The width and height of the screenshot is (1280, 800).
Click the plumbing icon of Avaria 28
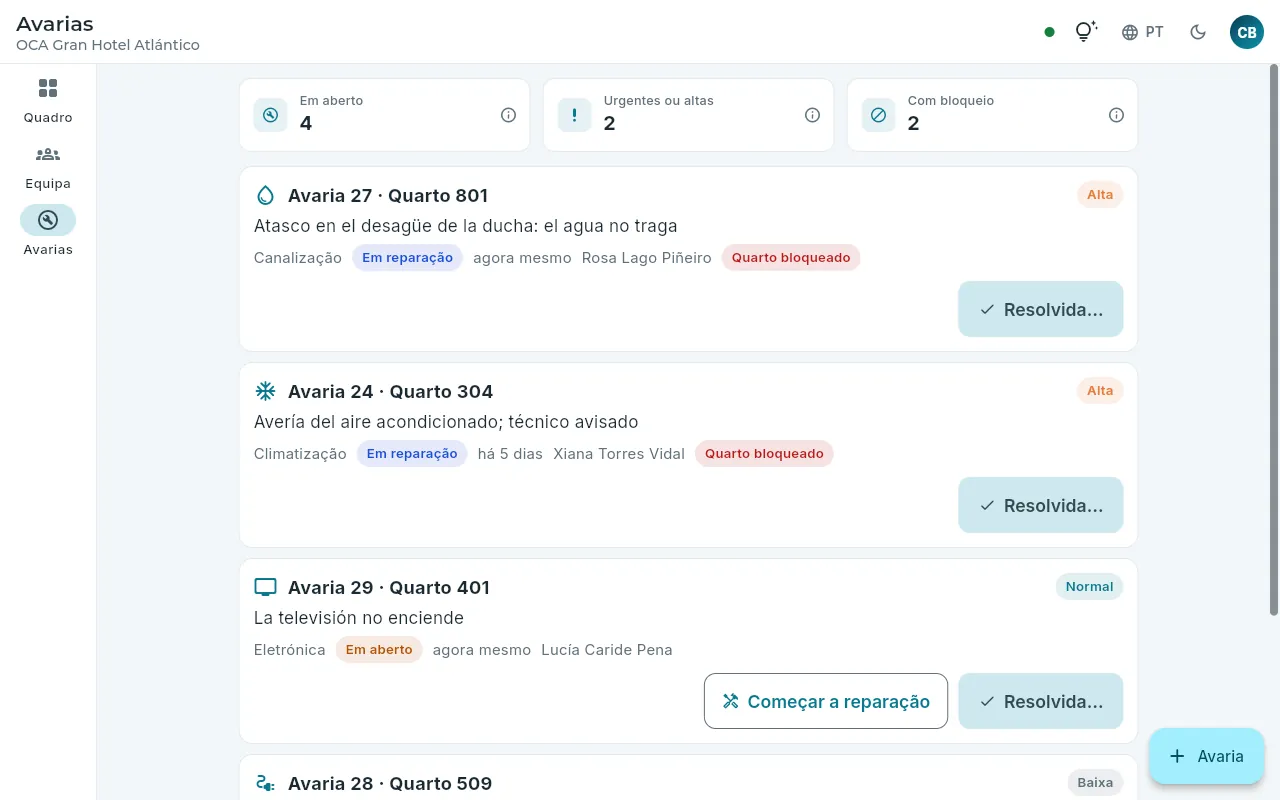(265, 783)
